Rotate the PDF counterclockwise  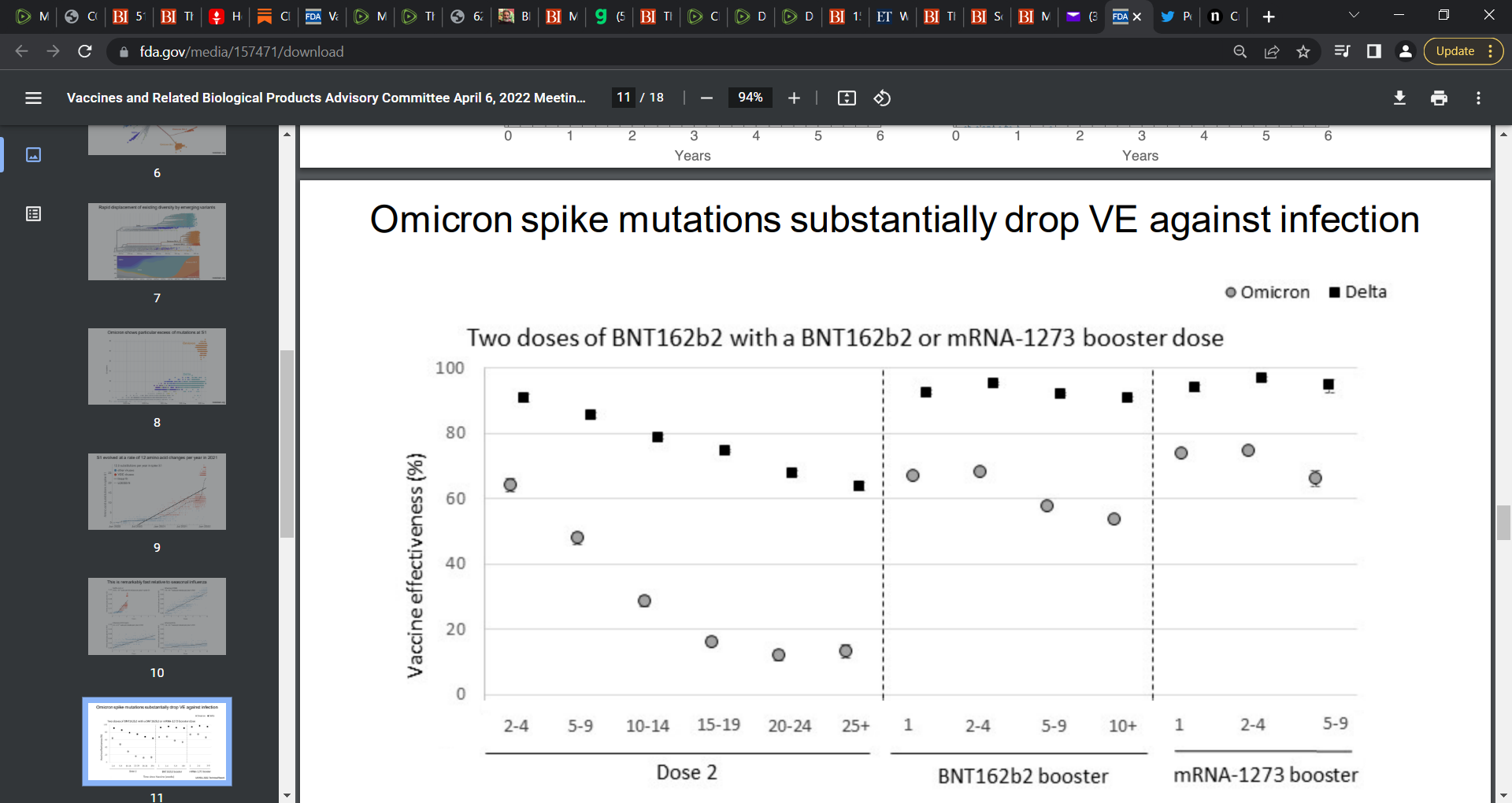[x=882, y=98]
